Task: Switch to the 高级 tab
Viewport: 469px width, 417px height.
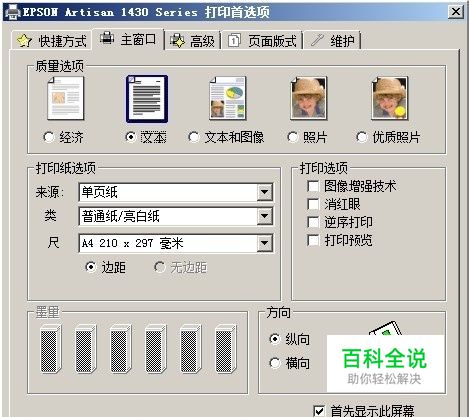Action: pos(193,41)
